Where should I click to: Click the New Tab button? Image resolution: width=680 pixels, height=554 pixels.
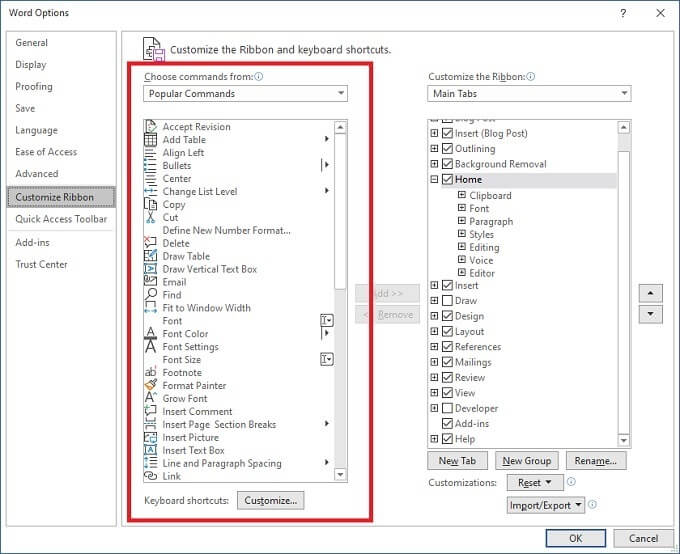coord(458,461)
